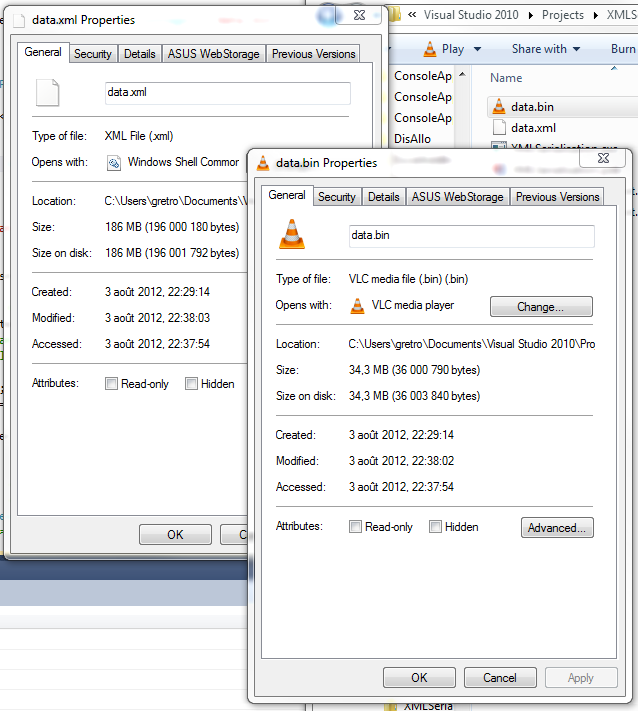
Task: Click VLC media player icon beside Opens with
Action: (357, 306)
